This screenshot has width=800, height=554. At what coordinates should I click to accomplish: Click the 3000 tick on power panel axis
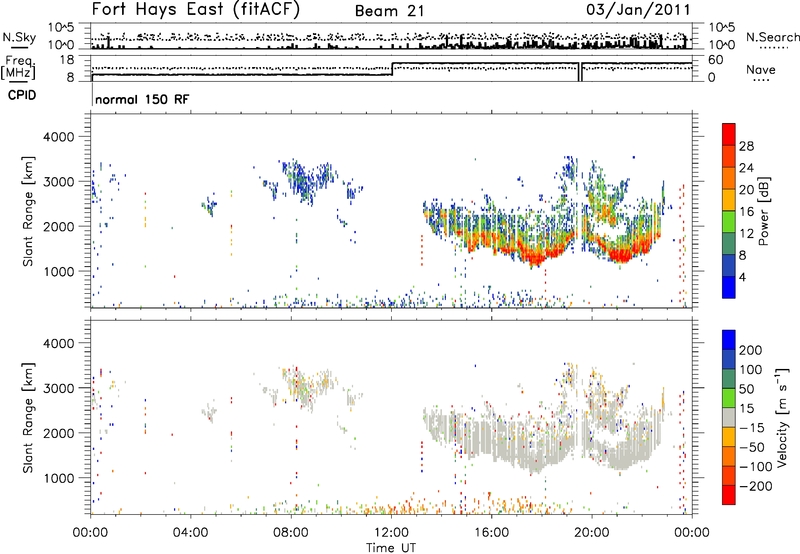(58, 182)
